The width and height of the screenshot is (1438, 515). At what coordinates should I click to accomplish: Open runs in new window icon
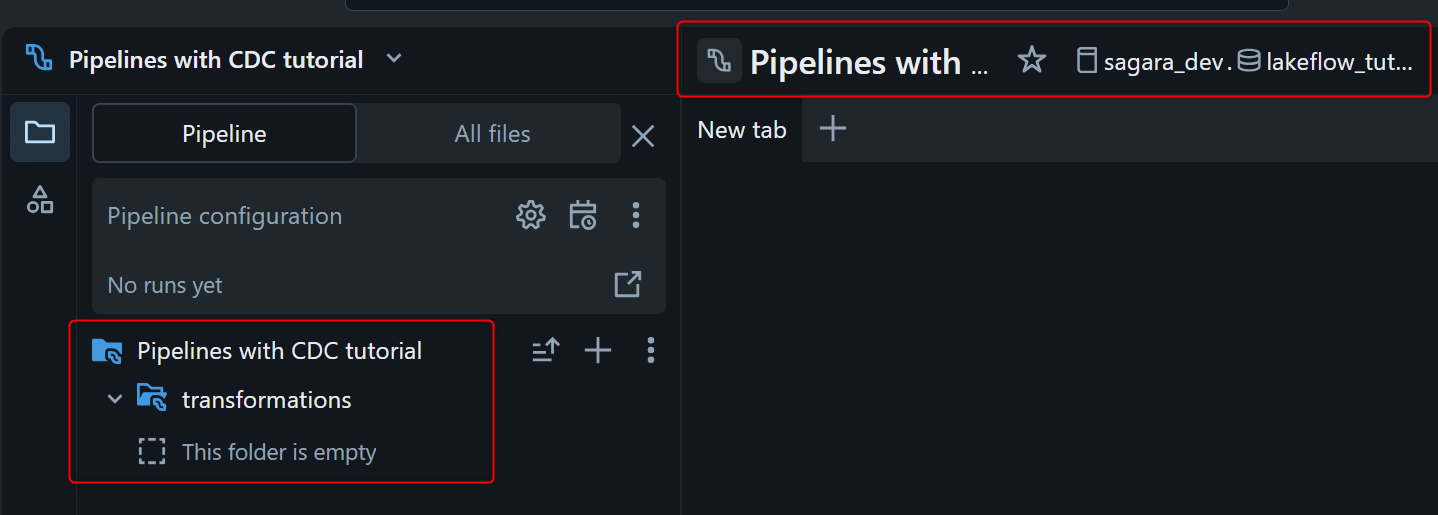click(627, 285)
